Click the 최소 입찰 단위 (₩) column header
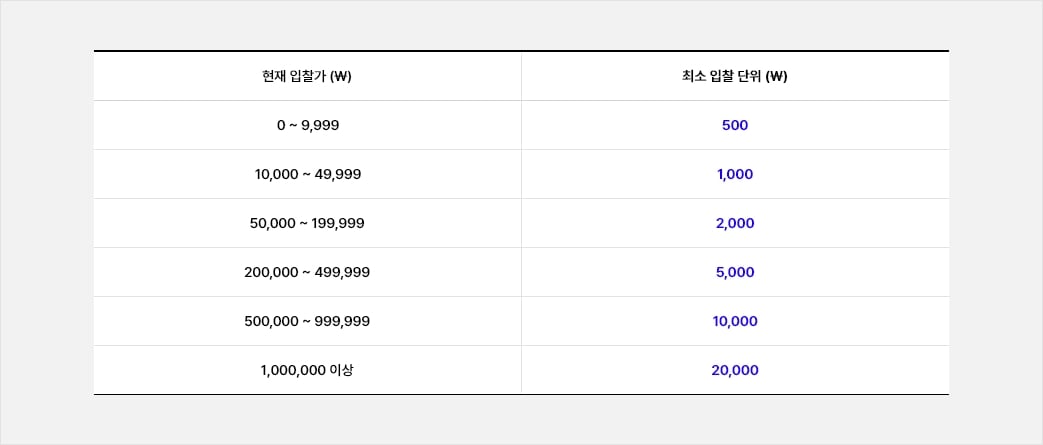 pos(734,77)
